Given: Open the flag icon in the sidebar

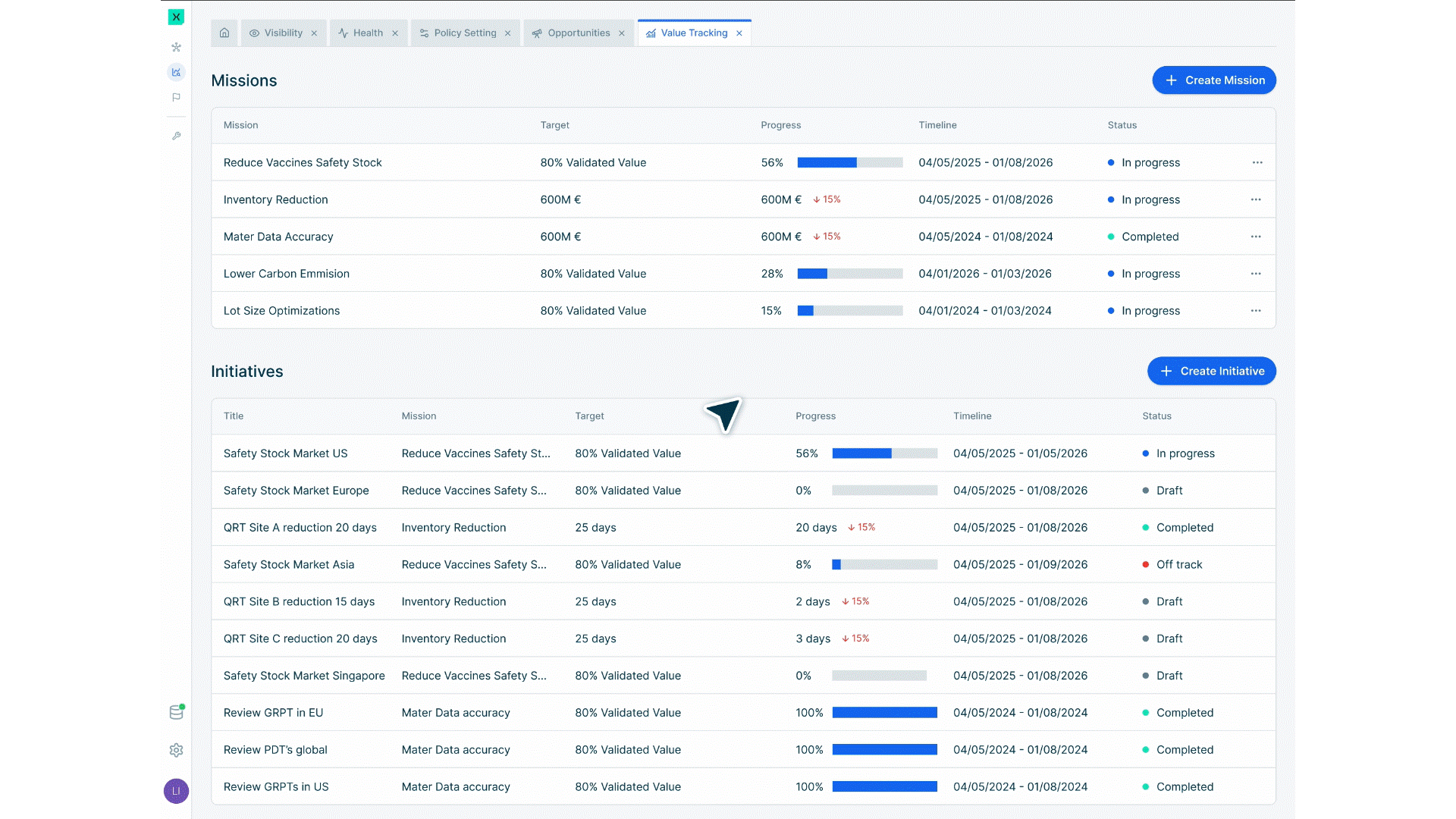Looking at the screenshot, I should (x=176, y=97).
